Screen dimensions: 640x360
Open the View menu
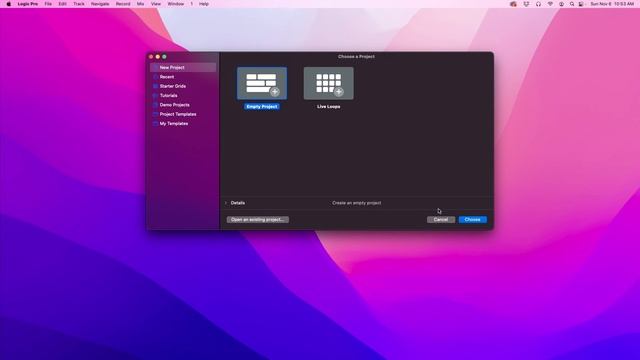[x=156, y=4]
